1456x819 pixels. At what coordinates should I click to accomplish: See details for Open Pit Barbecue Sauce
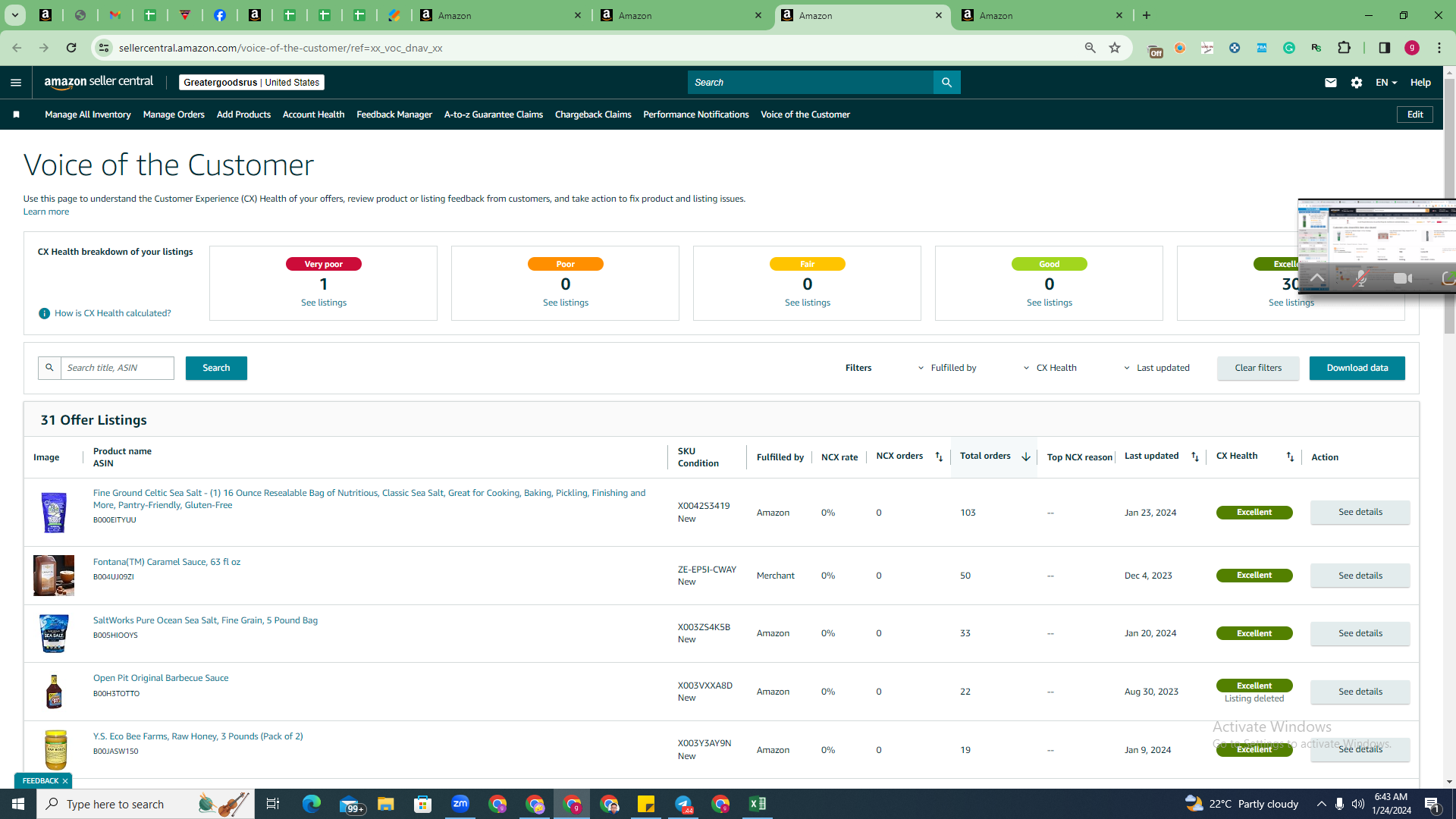(x=1360, y=692)
